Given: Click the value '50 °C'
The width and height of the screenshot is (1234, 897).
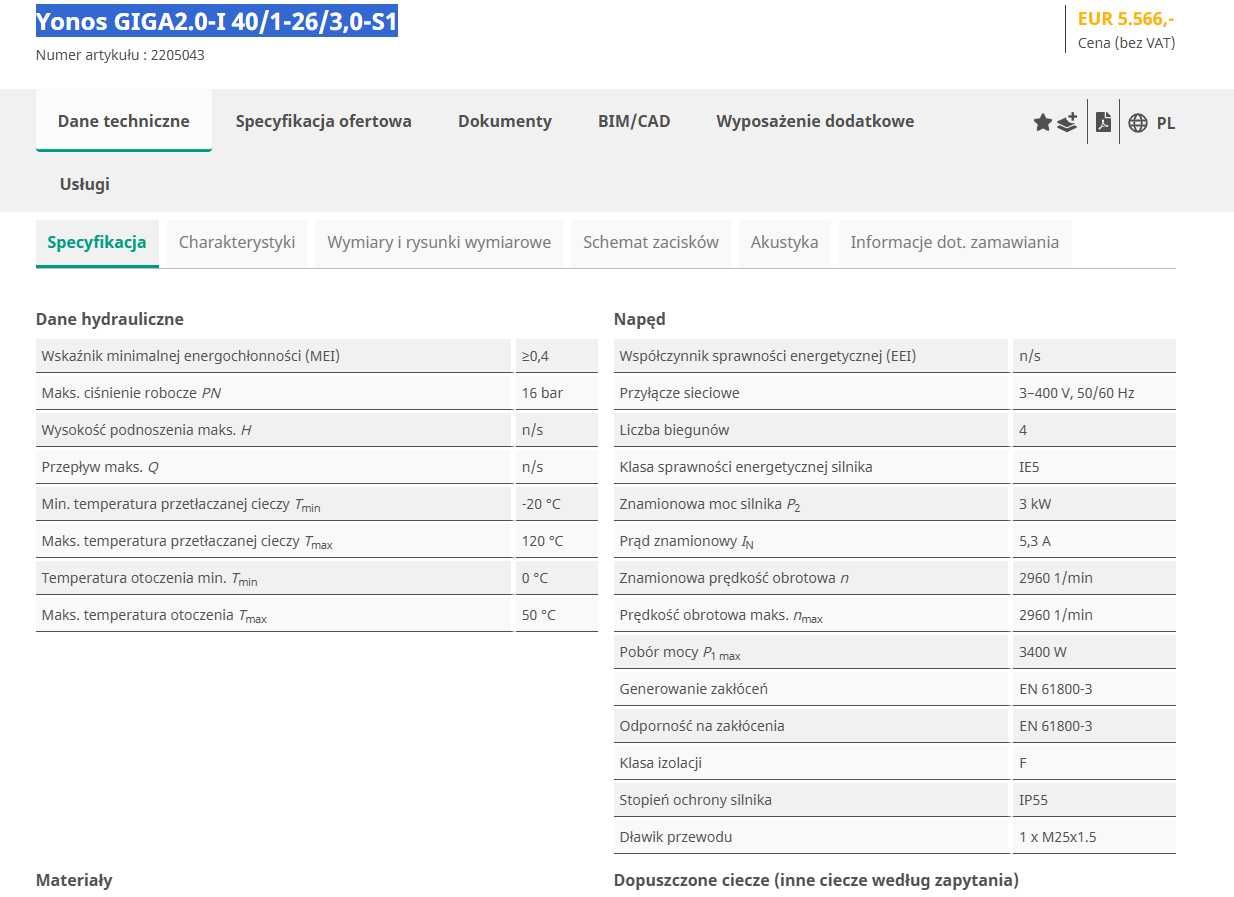Looking at the screenshot, I should pos(538,615).
